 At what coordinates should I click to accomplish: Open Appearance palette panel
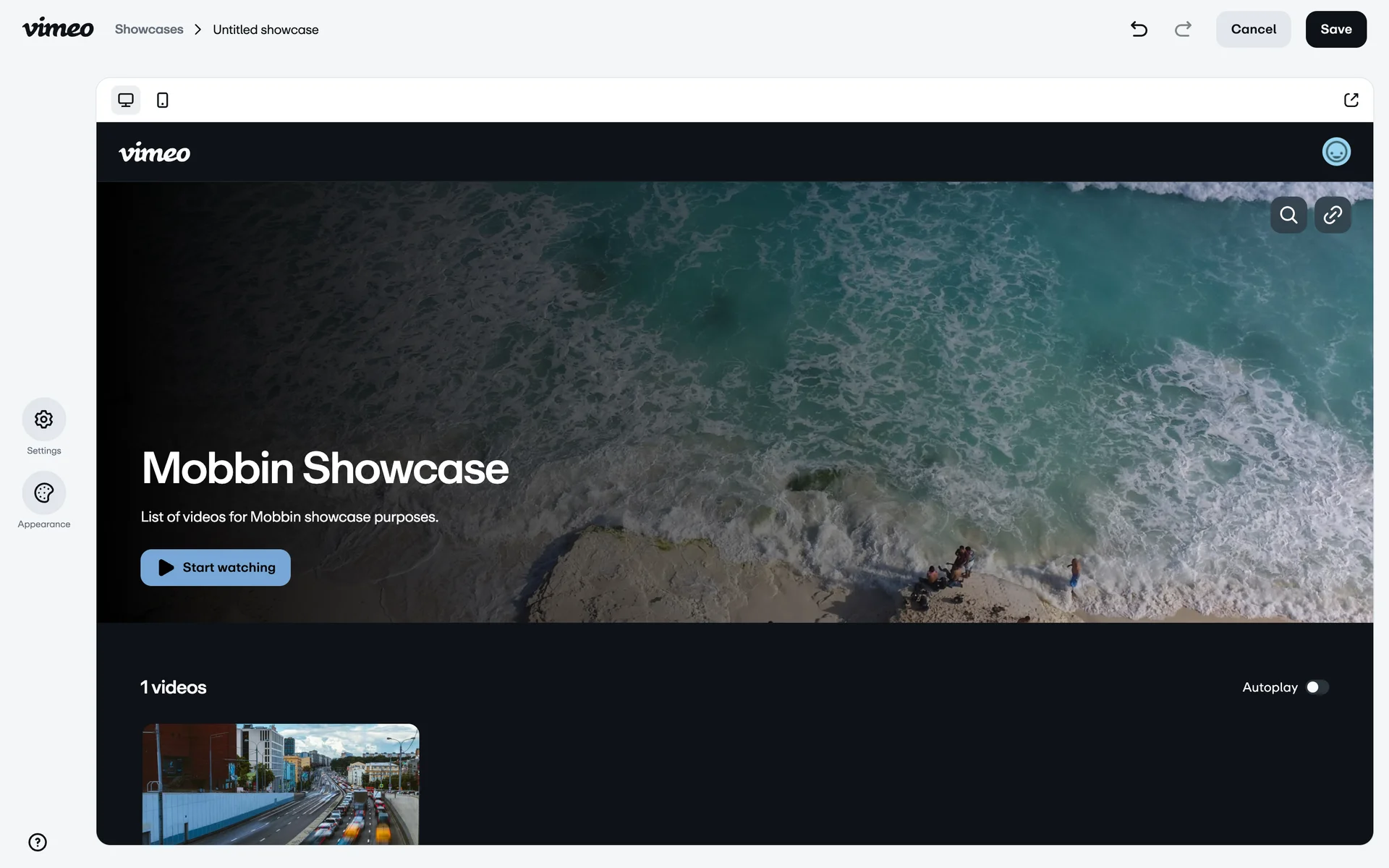click(44, 493)
